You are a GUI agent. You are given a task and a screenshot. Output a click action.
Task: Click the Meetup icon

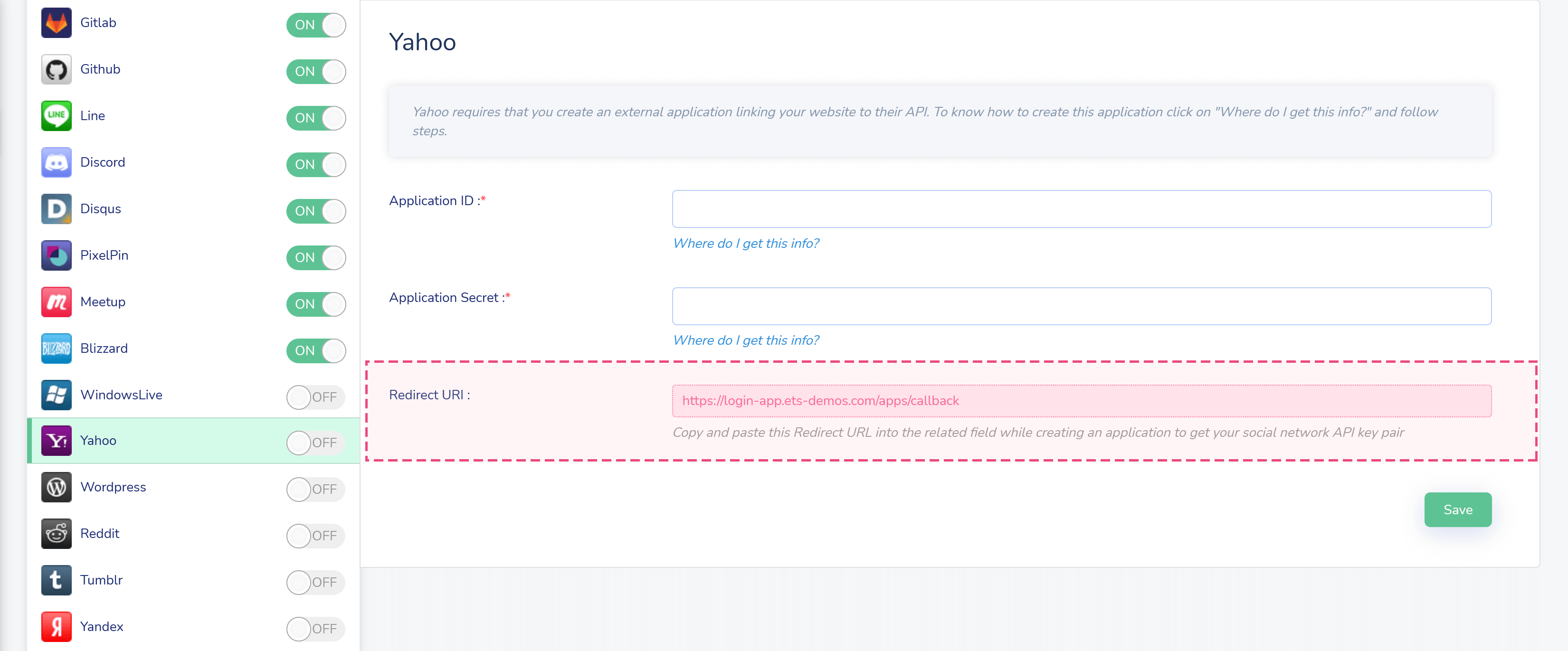(56, 302)
